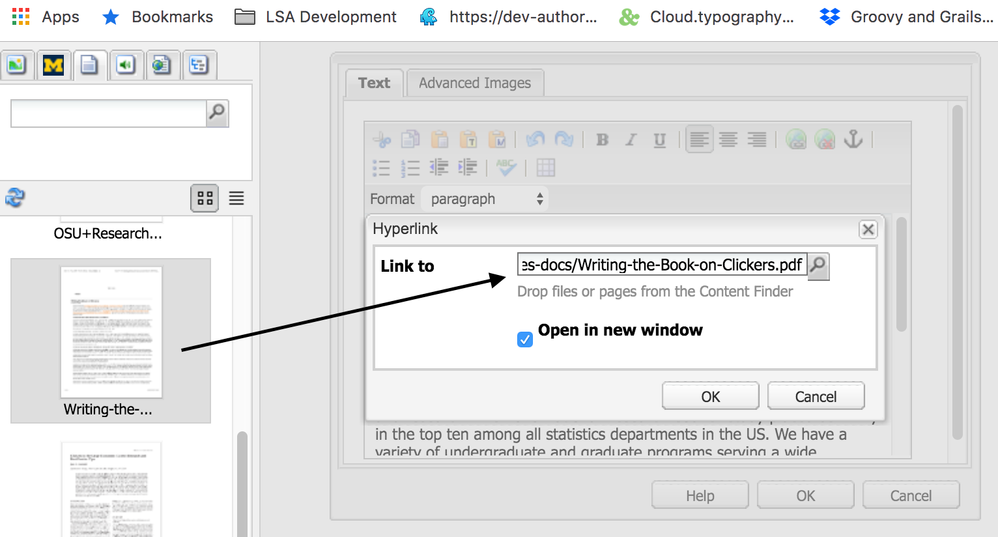Open the Images tab in Content Finder
Image resolution: width=998 pixels, height=537 pixels.
pos(16,66)
